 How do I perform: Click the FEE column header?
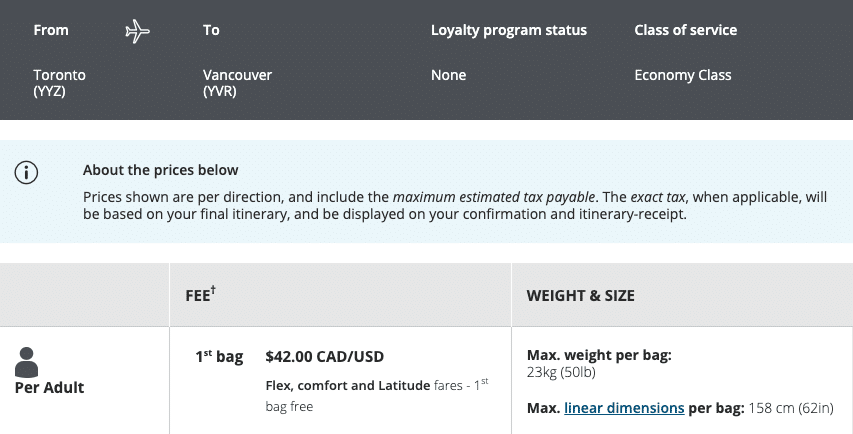coord(200,295)
